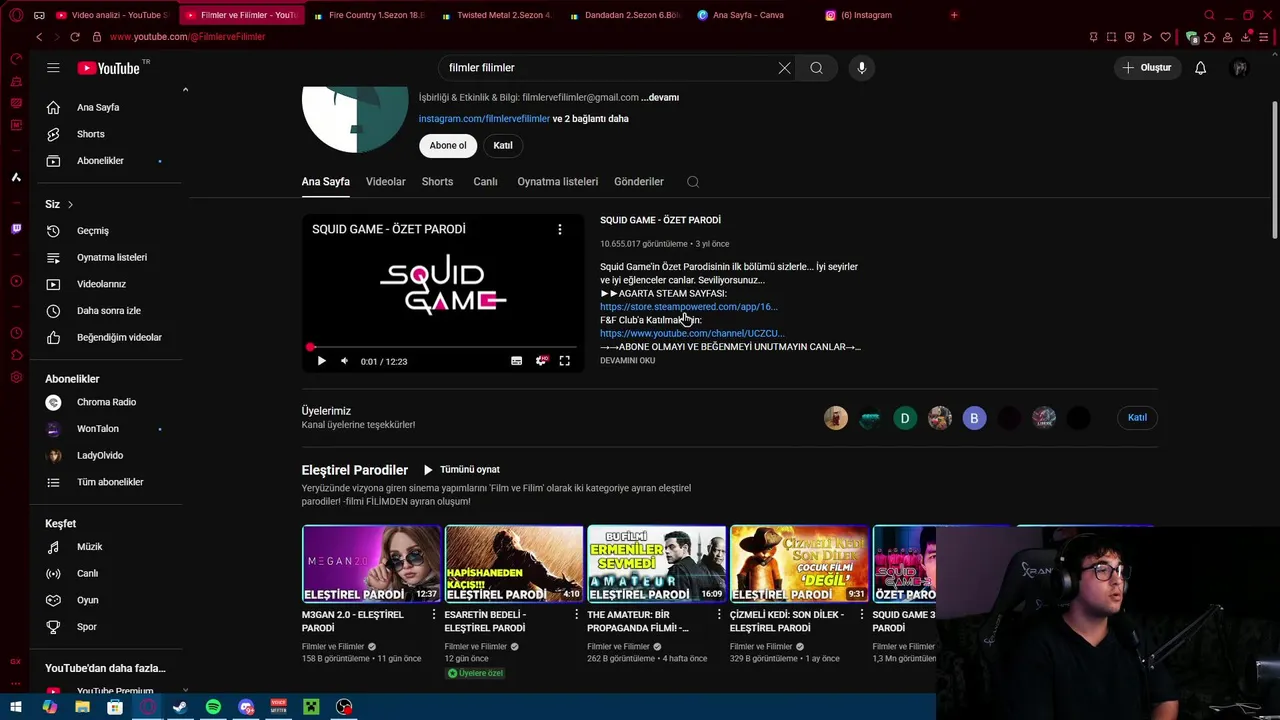Open Twitch panel in Opera sidebar
1280x720 pixels.
[x=15, y=229]
